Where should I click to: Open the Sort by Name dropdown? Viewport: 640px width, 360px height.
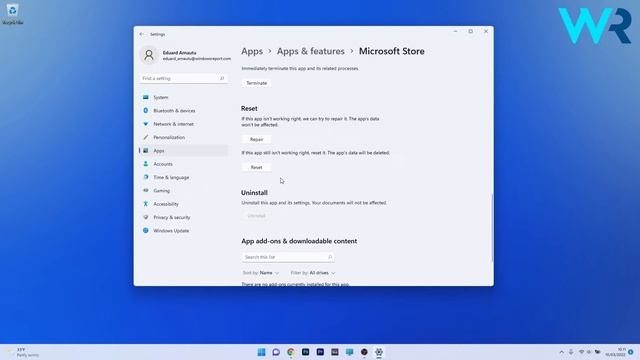pyautogui.click(x=261, y=273)
